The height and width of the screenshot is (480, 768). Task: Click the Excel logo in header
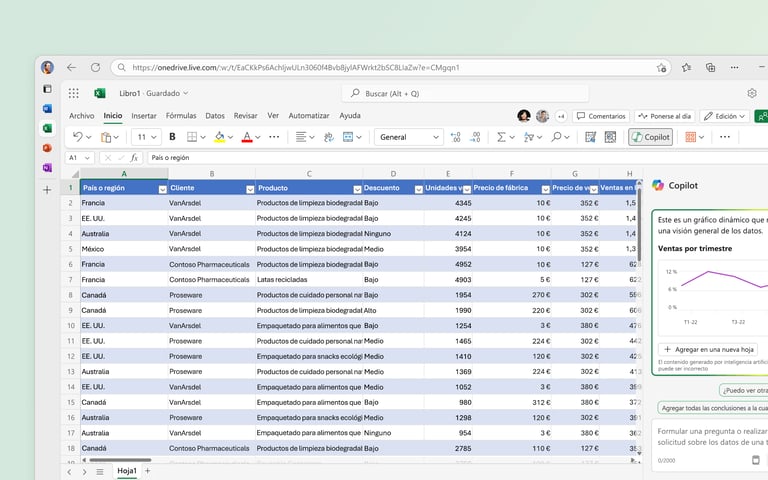[x=100, y=93]
